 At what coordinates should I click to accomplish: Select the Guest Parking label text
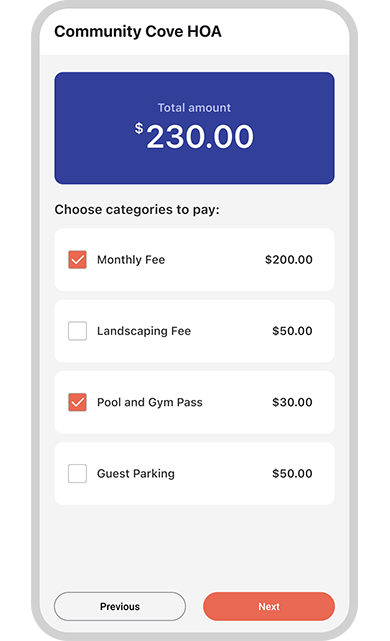point(136,473)
